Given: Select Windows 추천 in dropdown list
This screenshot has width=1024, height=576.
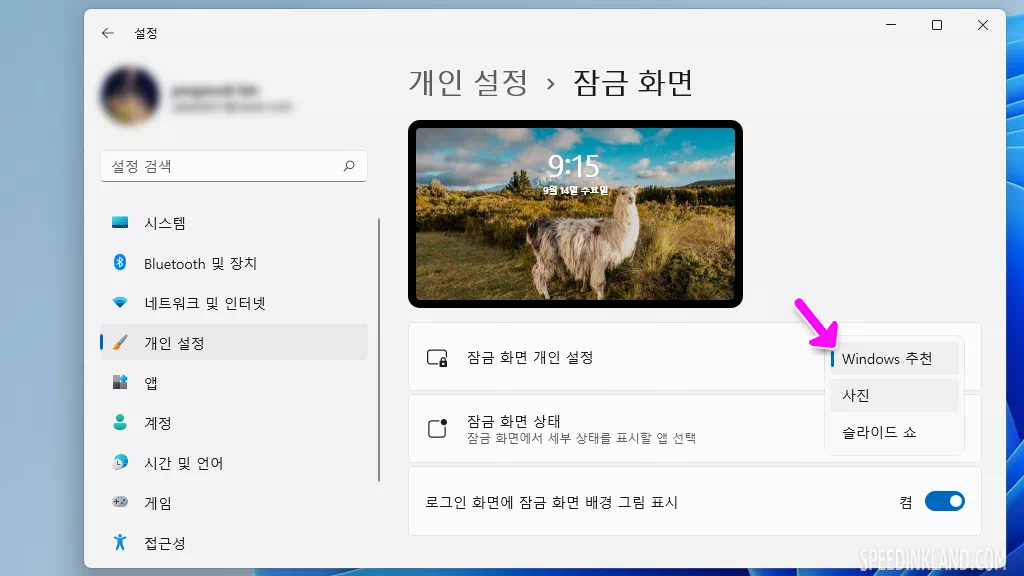Looking at the screenshot, I should point(894,359).
